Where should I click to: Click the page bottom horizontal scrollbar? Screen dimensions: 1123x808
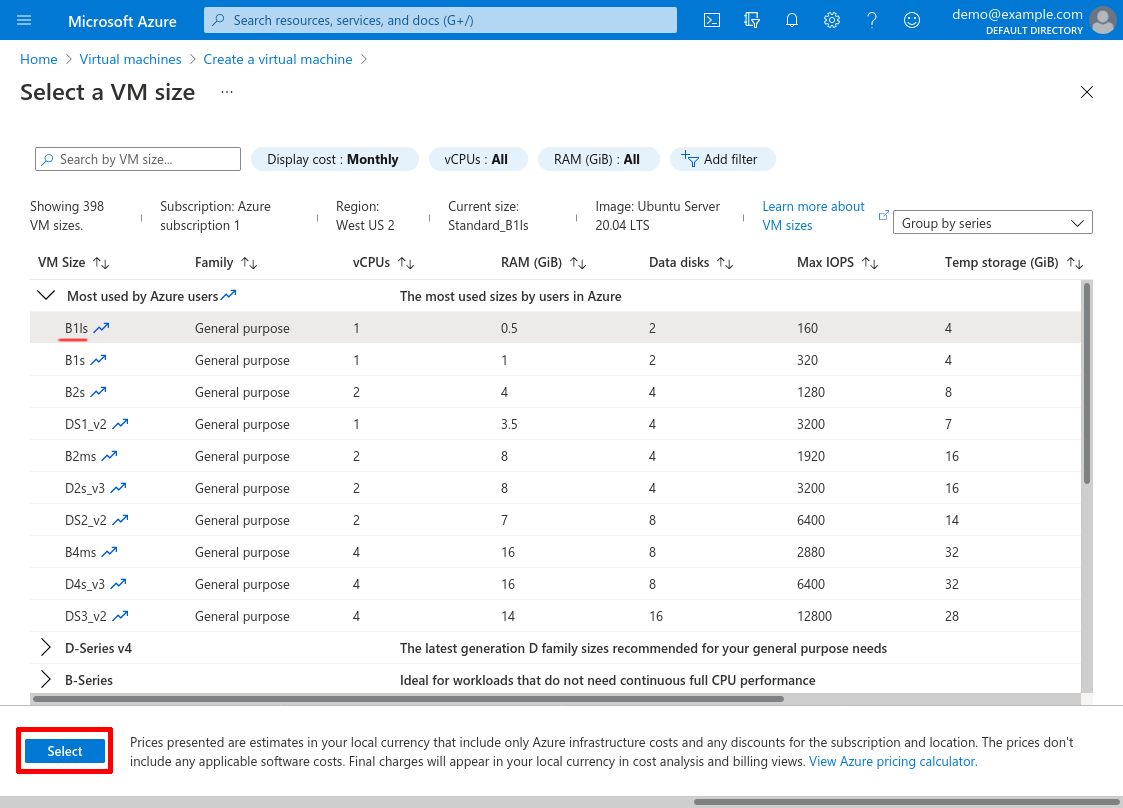[905, 802]
